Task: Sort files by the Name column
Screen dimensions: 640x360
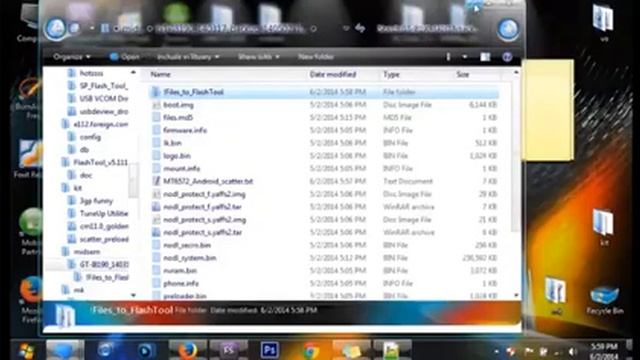Action: pyautogui.click(x=160, y=74)
